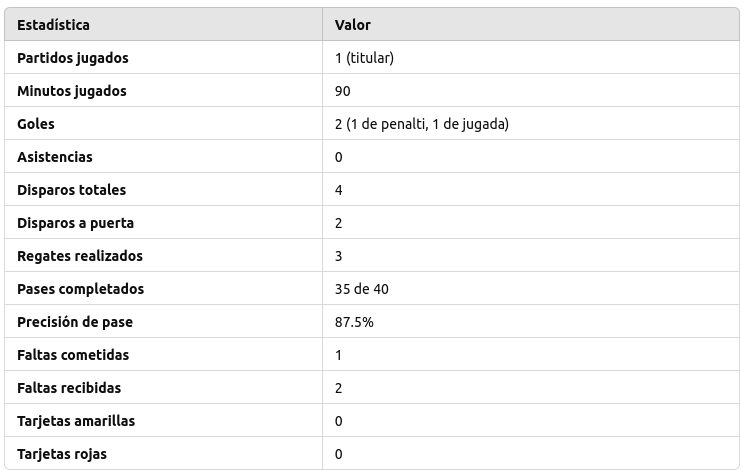Click the Estadística column header
753x476 pixels.
click(53, 25)
